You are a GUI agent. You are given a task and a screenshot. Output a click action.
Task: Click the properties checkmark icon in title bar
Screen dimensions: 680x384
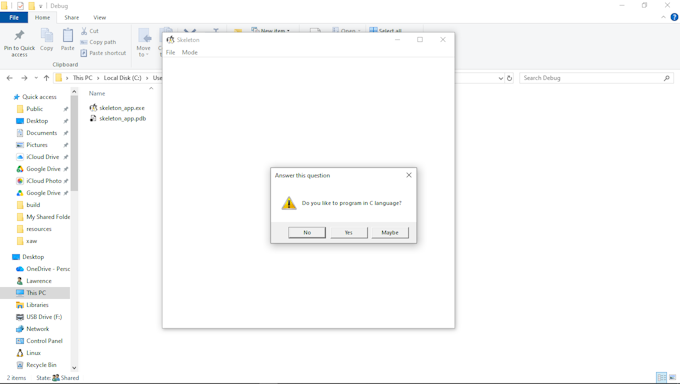pyautogui.click(x=20, y=6)
